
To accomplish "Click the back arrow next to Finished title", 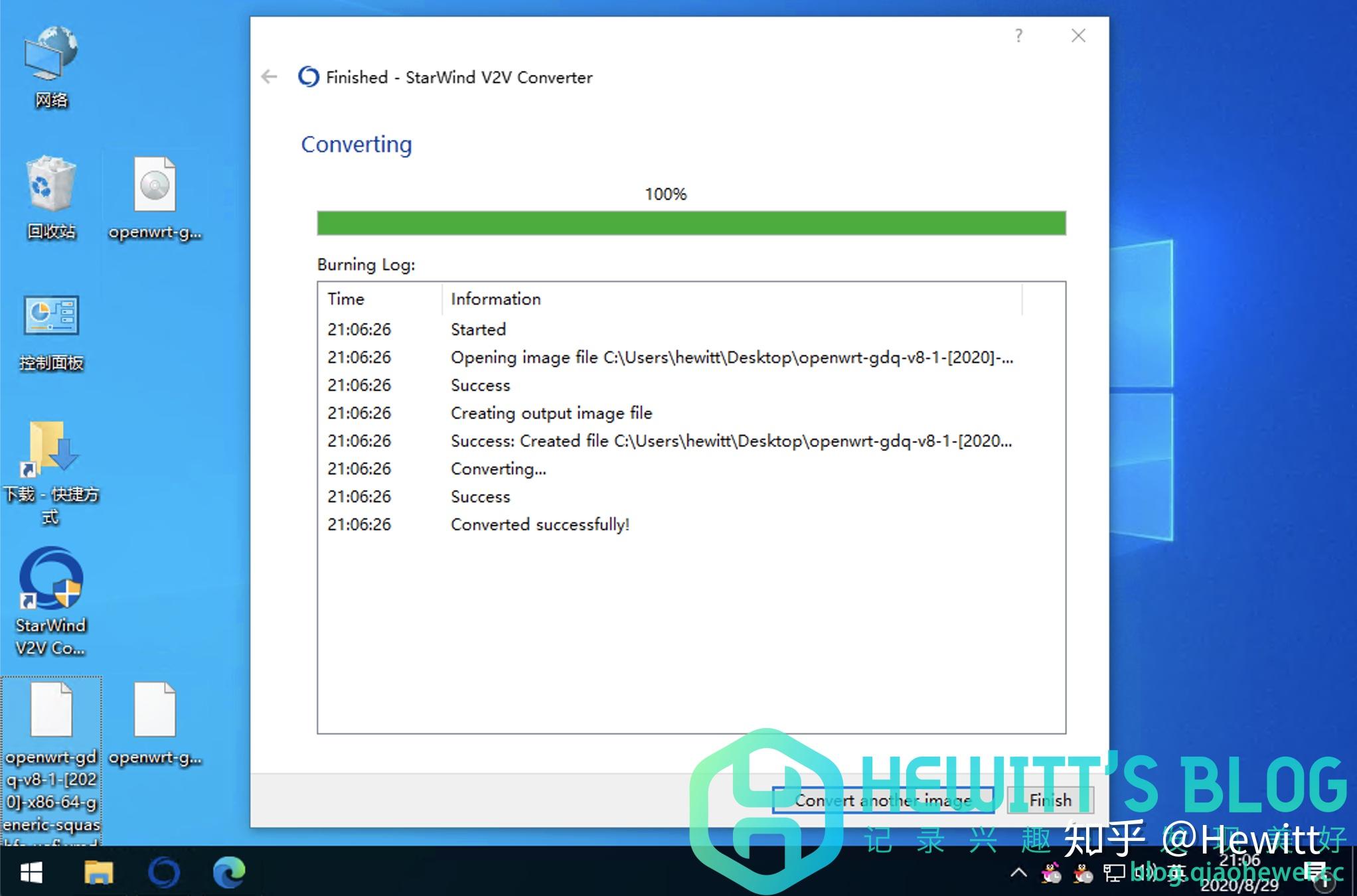I will click(x=270, y=77).
